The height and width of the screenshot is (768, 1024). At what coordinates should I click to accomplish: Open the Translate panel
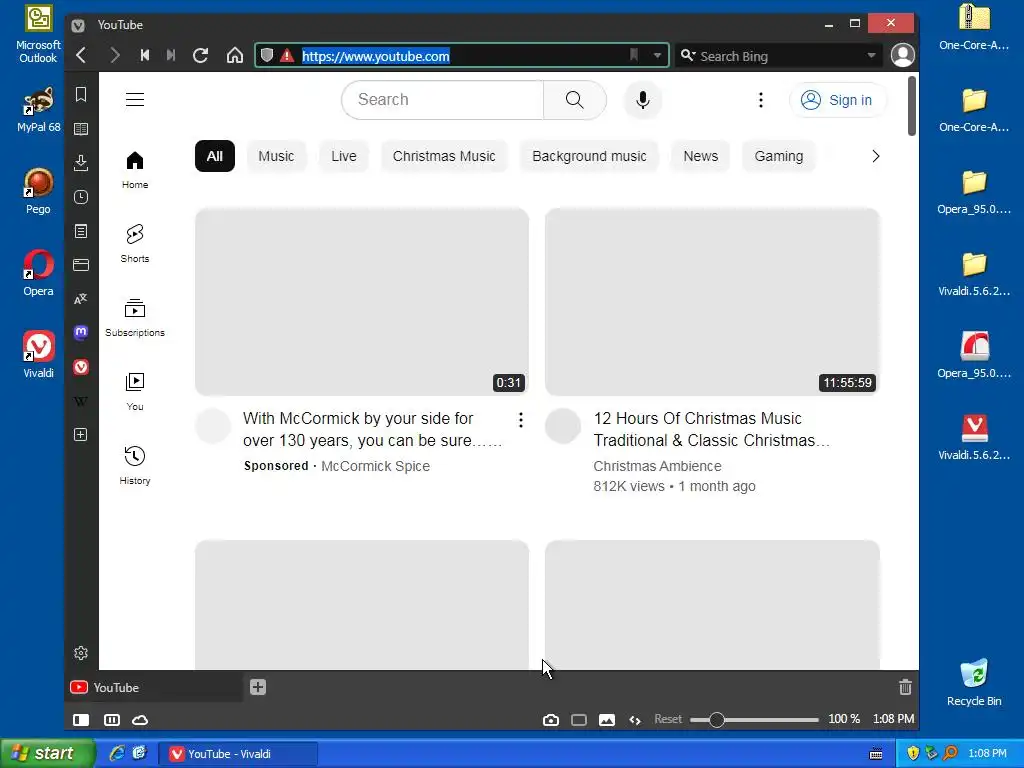[81, 299]
